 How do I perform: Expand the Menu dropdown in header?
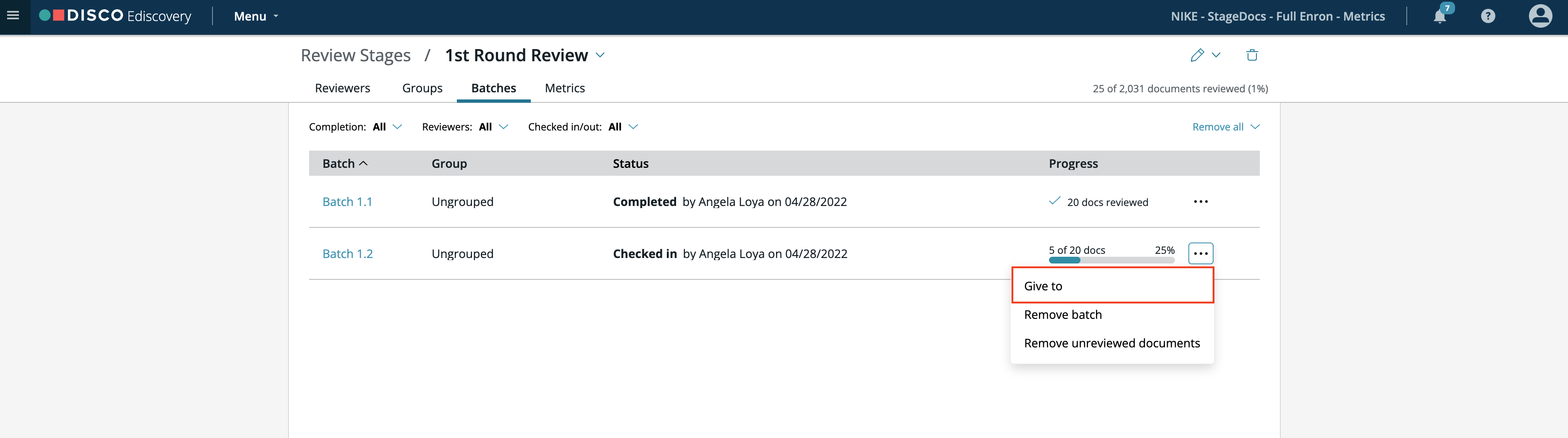click(256, 16)
